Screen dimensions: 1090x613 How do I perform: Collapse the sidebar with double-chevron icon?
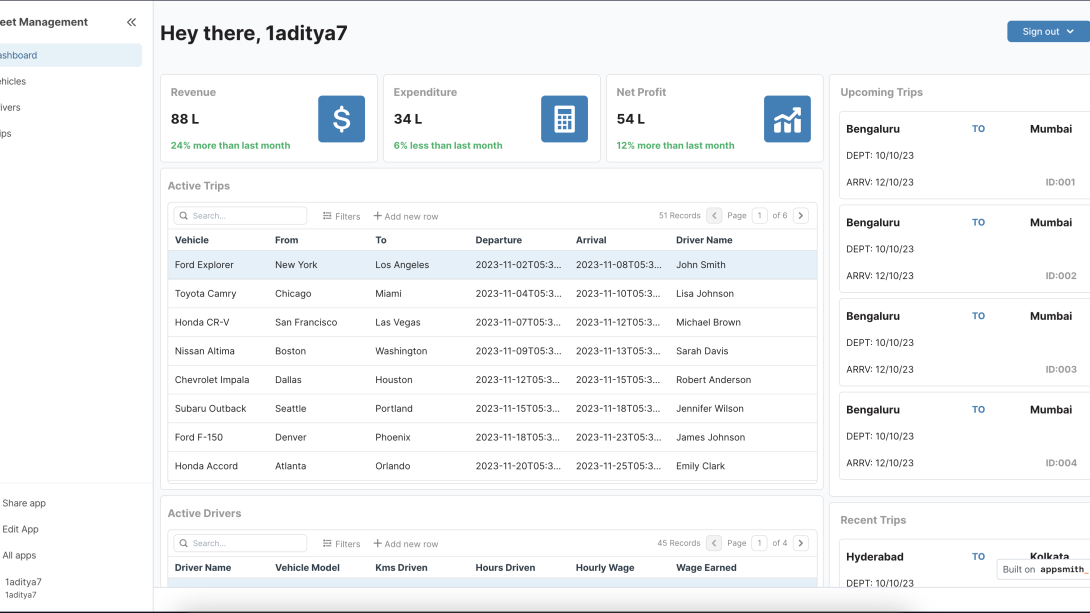tap(131, 22)
